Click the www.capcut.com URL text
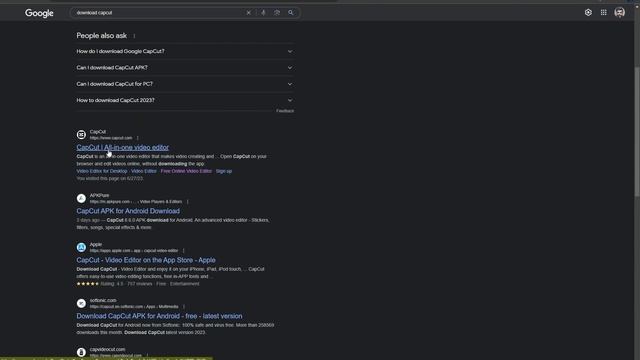This screenshot has width=640, height=360. click(111, 138)
